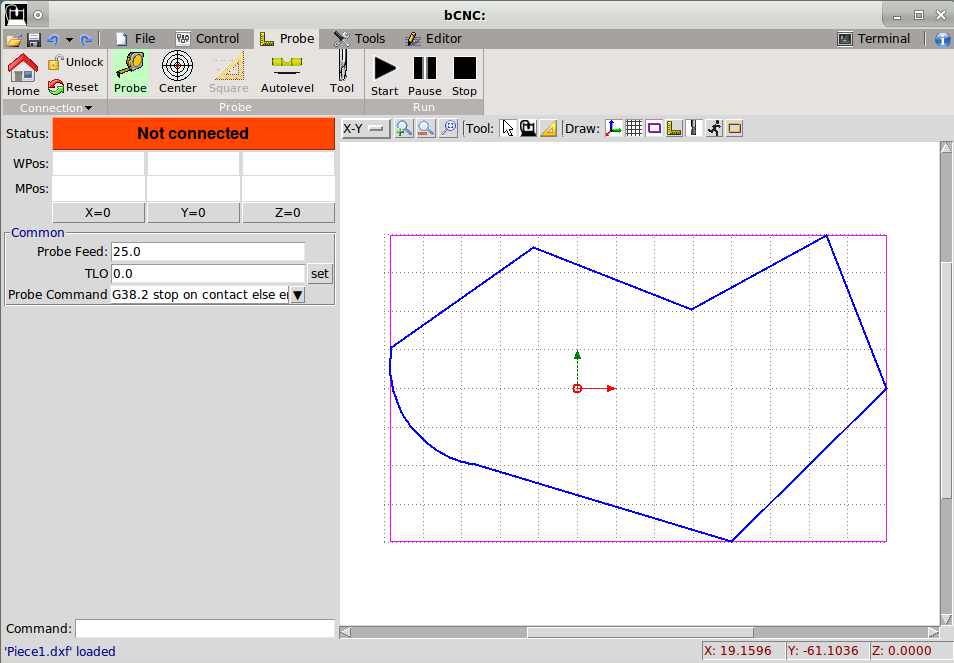Activate the Ruler triangle tool
The height and width of the screenshot is (663, 954).
549,128
